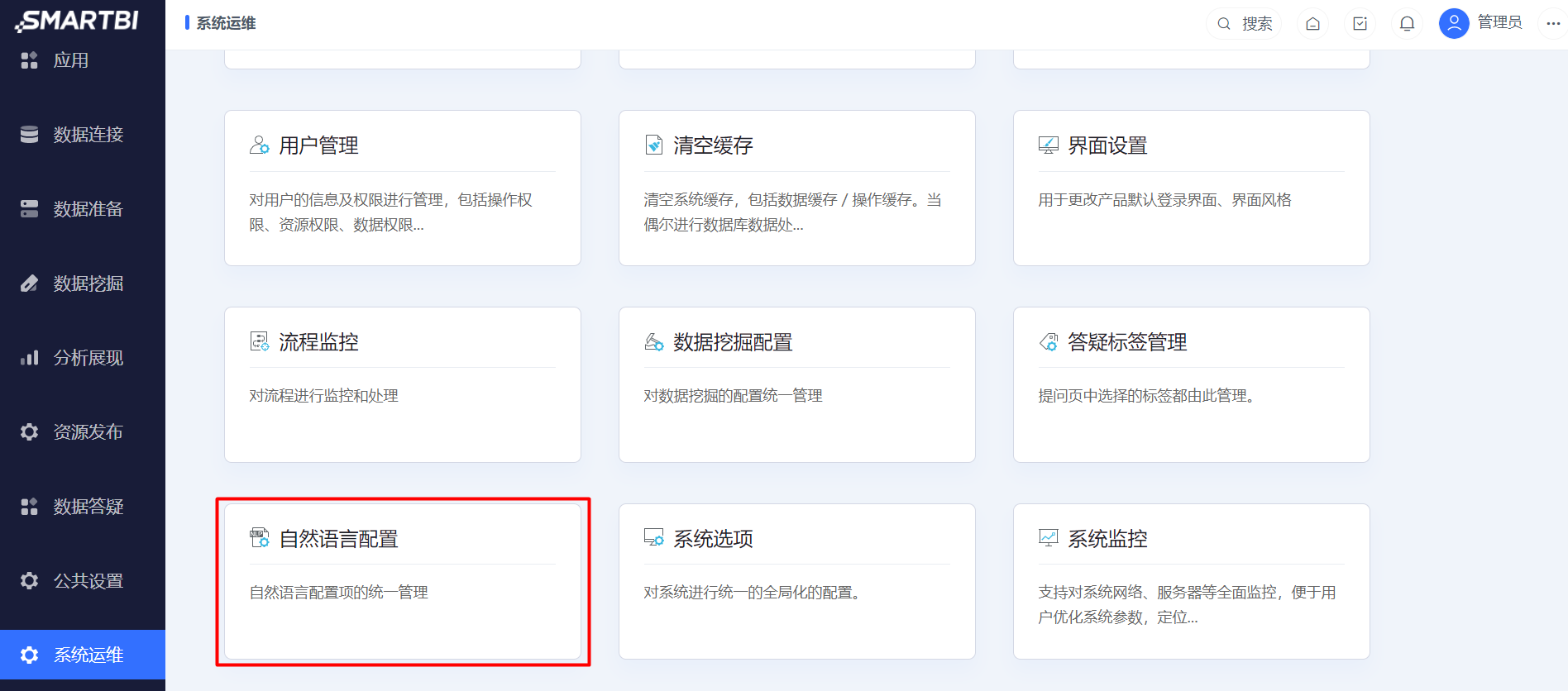Click text 用于更改产品默认登录界面、界面风格
1568x691 pixels.
click(1165, 200)
